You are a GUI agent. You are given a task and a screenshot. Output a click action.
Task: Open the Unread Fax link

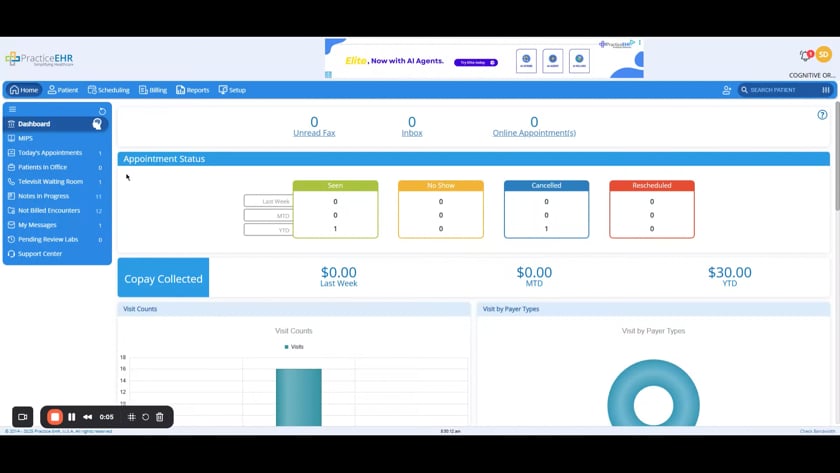point(314,133)
